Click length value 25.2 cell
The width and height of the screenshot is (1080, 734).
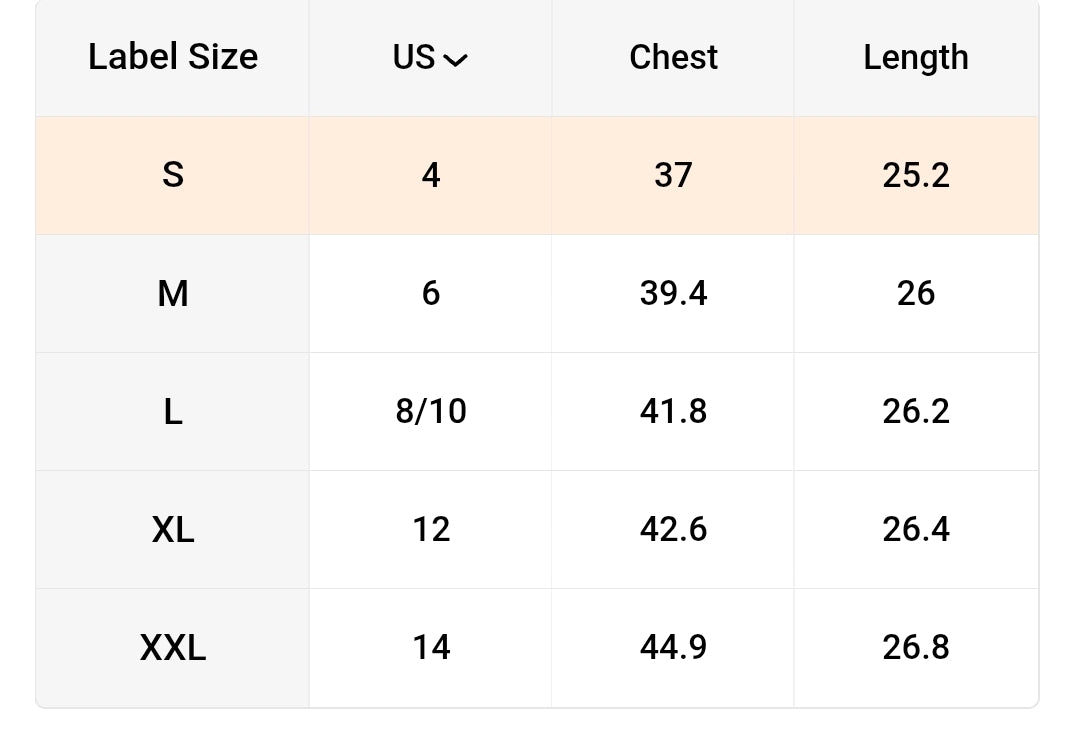916,176
